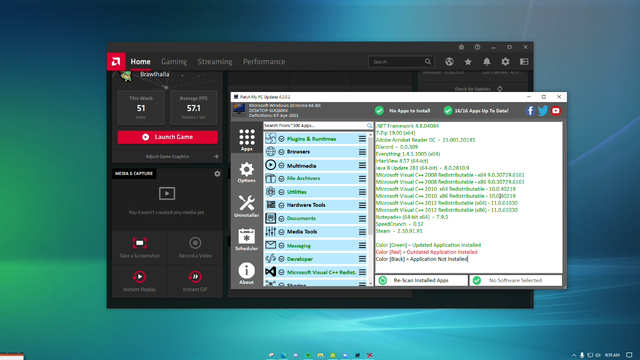Open the Apps section in Patch My PC
Image resolution: width=640 pixels, height=360 pixels.
tap(247, 140)
